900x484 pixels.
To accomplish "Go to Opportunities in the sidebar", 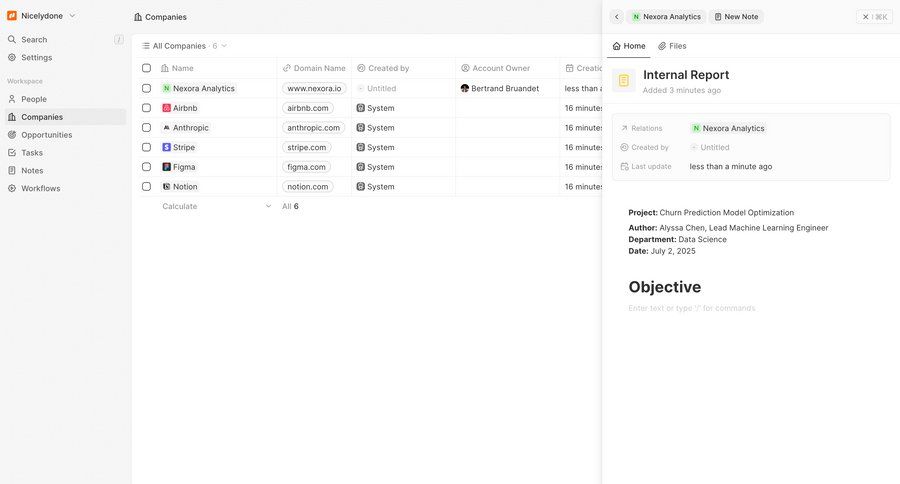I will (x=46, y=135).
